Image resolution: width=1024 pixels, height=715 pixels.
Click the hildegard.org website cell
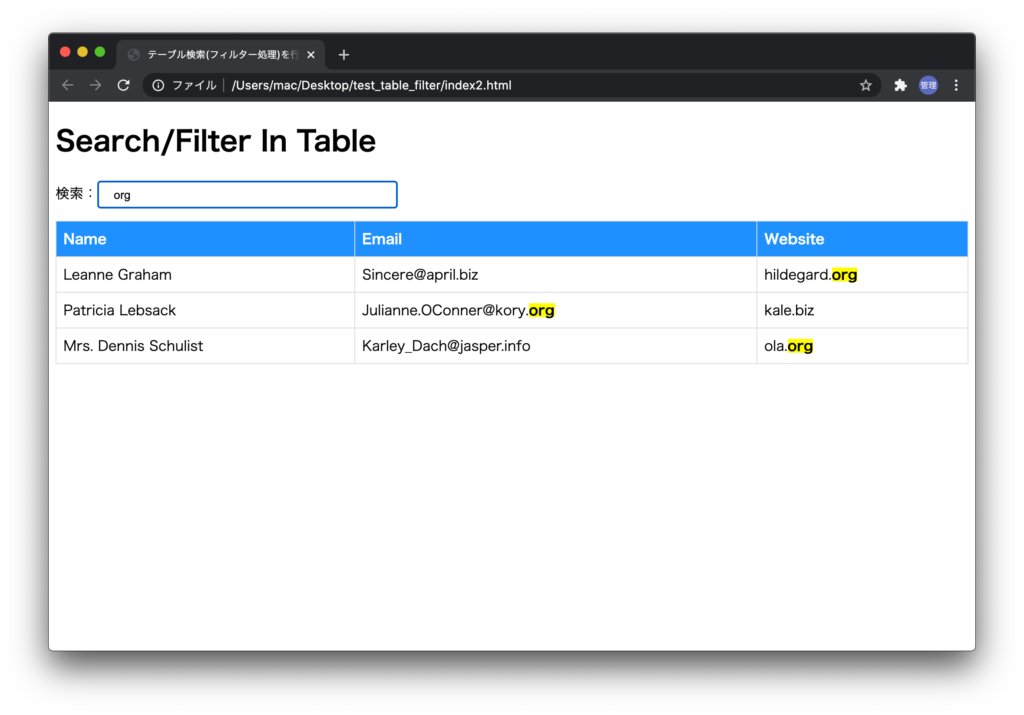click(862, 275)
